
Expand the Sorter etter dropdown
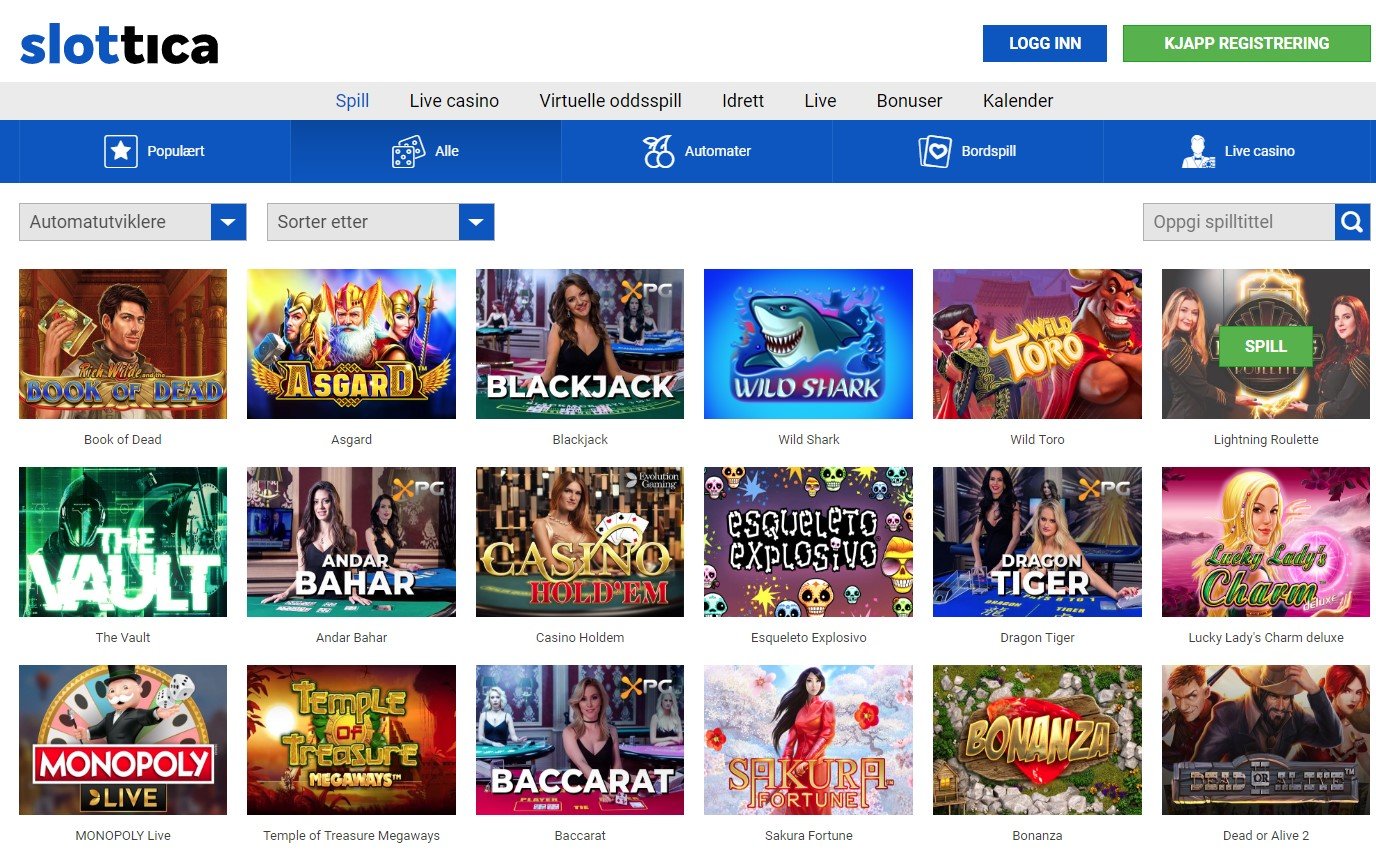point(477,221)
